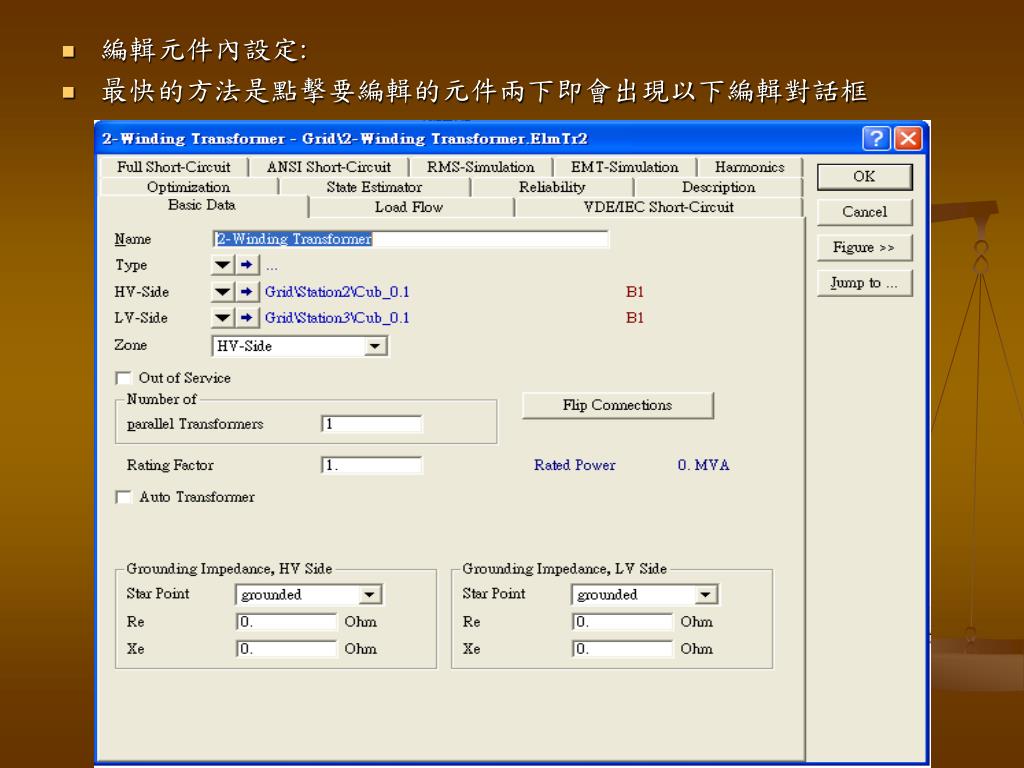Click the Cancel button

pos(865,212)
